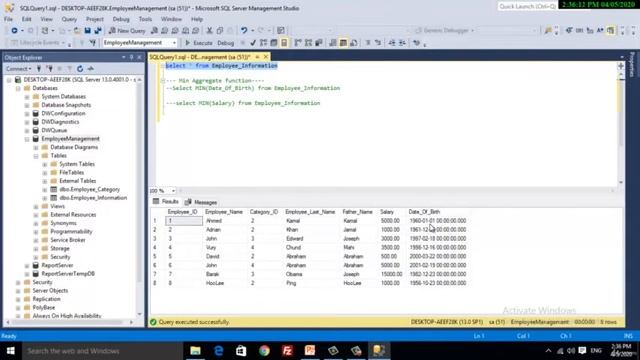
Task: Open Database Engine Query icon next to New Query
Action: (x=154, y=31)
